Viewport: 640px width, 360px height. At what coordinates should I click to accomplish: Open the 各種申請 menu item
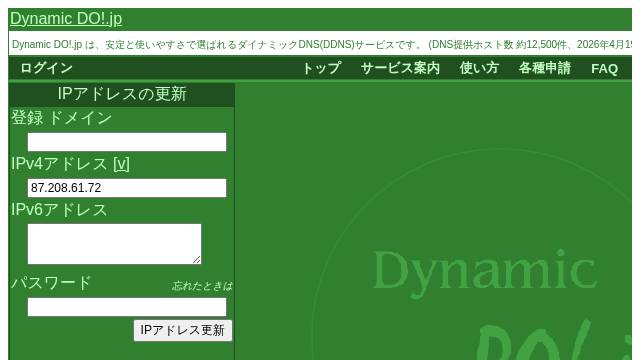click(x=544, y=68)
